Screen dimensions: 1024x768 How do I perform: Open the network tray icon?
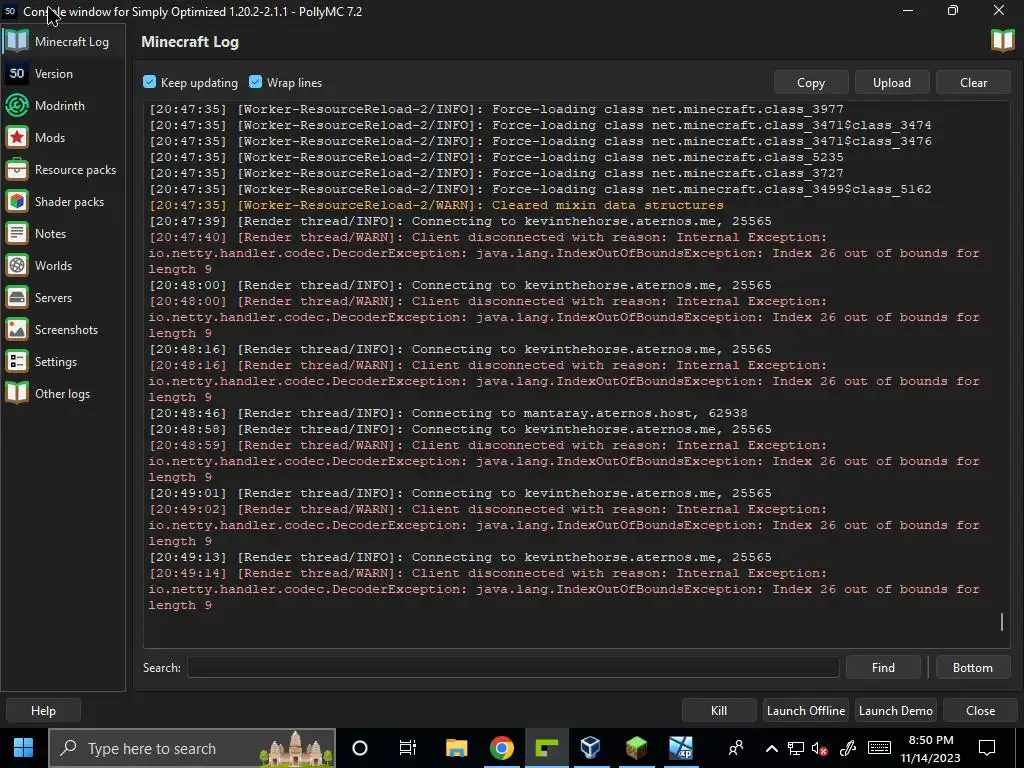pyautogui.click(x=795, y=748)
